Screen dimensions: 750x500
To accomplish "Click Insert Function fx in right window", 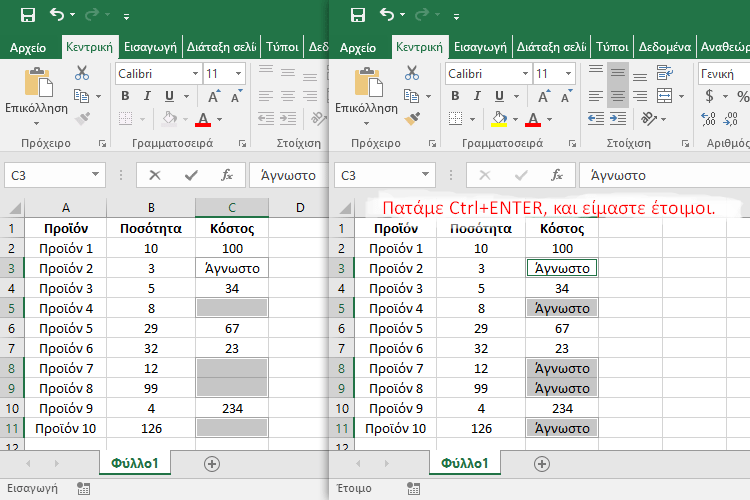I will [x=557, y=175].
